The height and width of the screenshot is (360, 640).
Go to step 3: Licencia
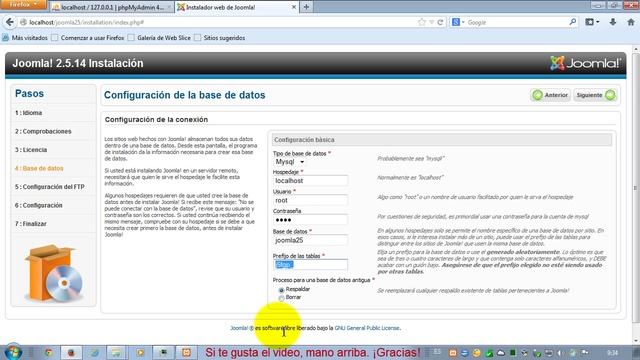[x=31, y=150]
